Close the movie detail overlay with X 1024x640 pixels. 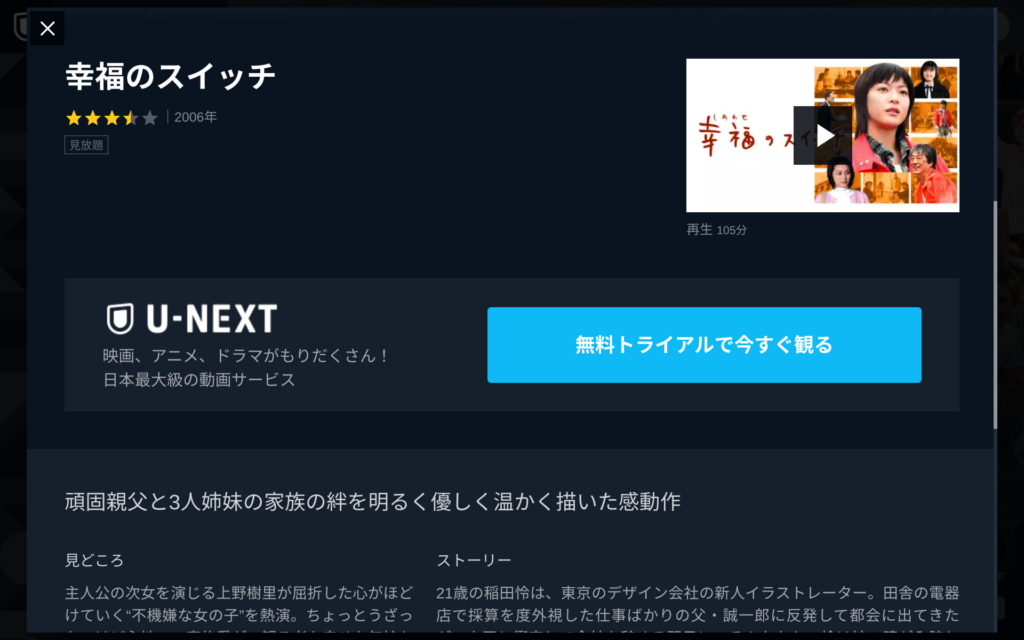pyautogui.click(x=47, y=29)
